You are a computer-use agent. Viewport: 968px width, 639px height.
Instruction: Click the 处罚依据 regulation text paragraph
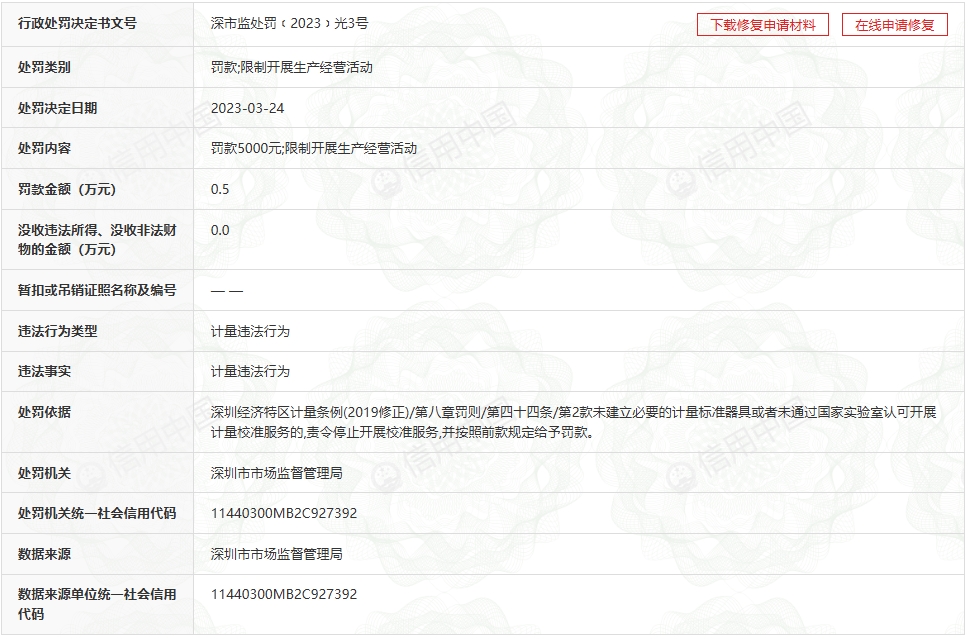click(572, 423)
